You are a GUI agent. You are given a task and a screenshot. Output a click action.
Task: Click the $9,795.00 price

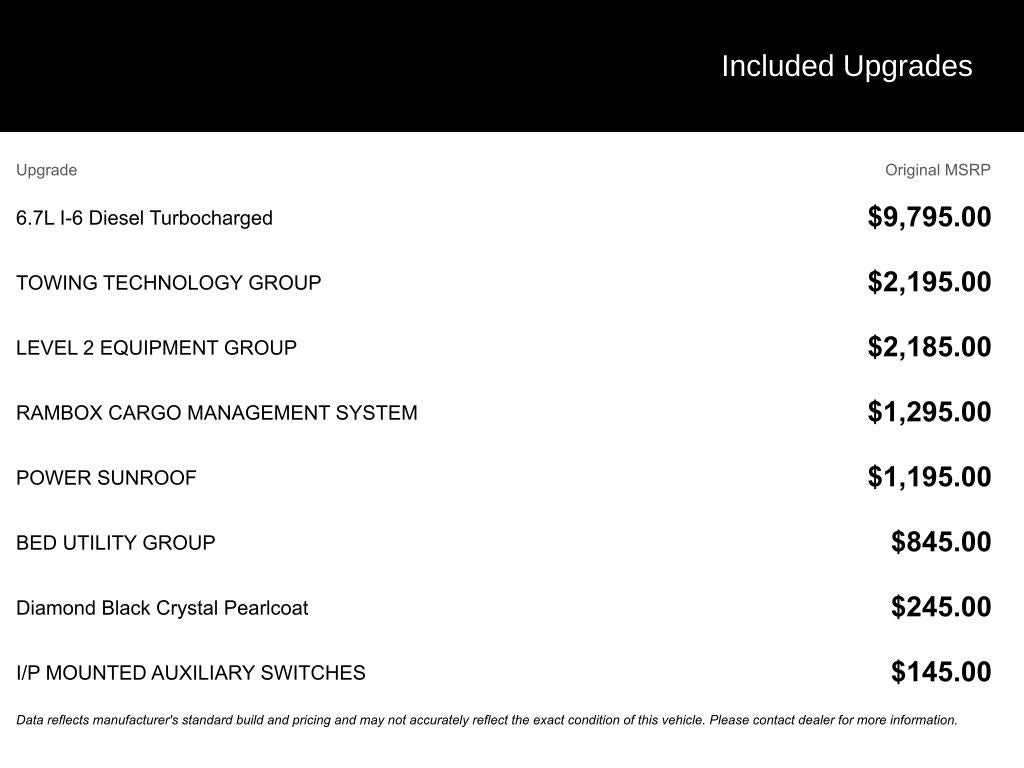coord(929,217)
